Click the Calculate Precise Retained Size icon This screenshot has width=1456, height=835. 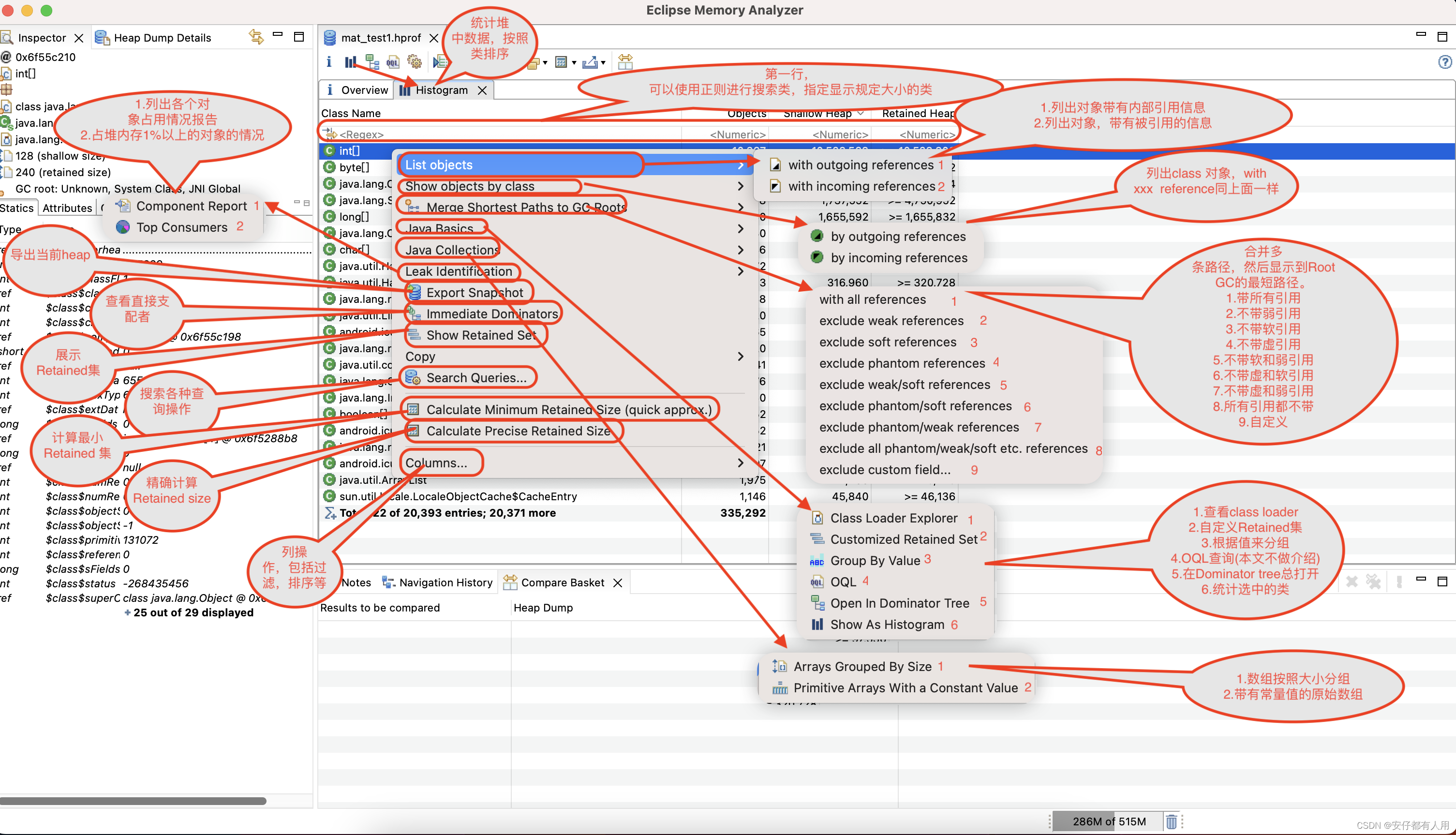pyautogui.click(x=410, y=431)
